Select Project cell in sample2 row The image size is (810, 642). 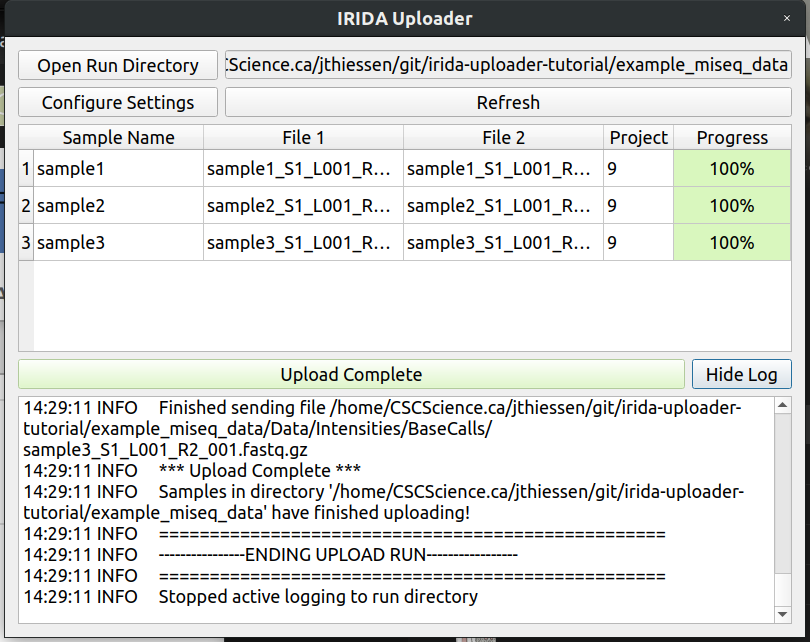click(x=638, y=206)
